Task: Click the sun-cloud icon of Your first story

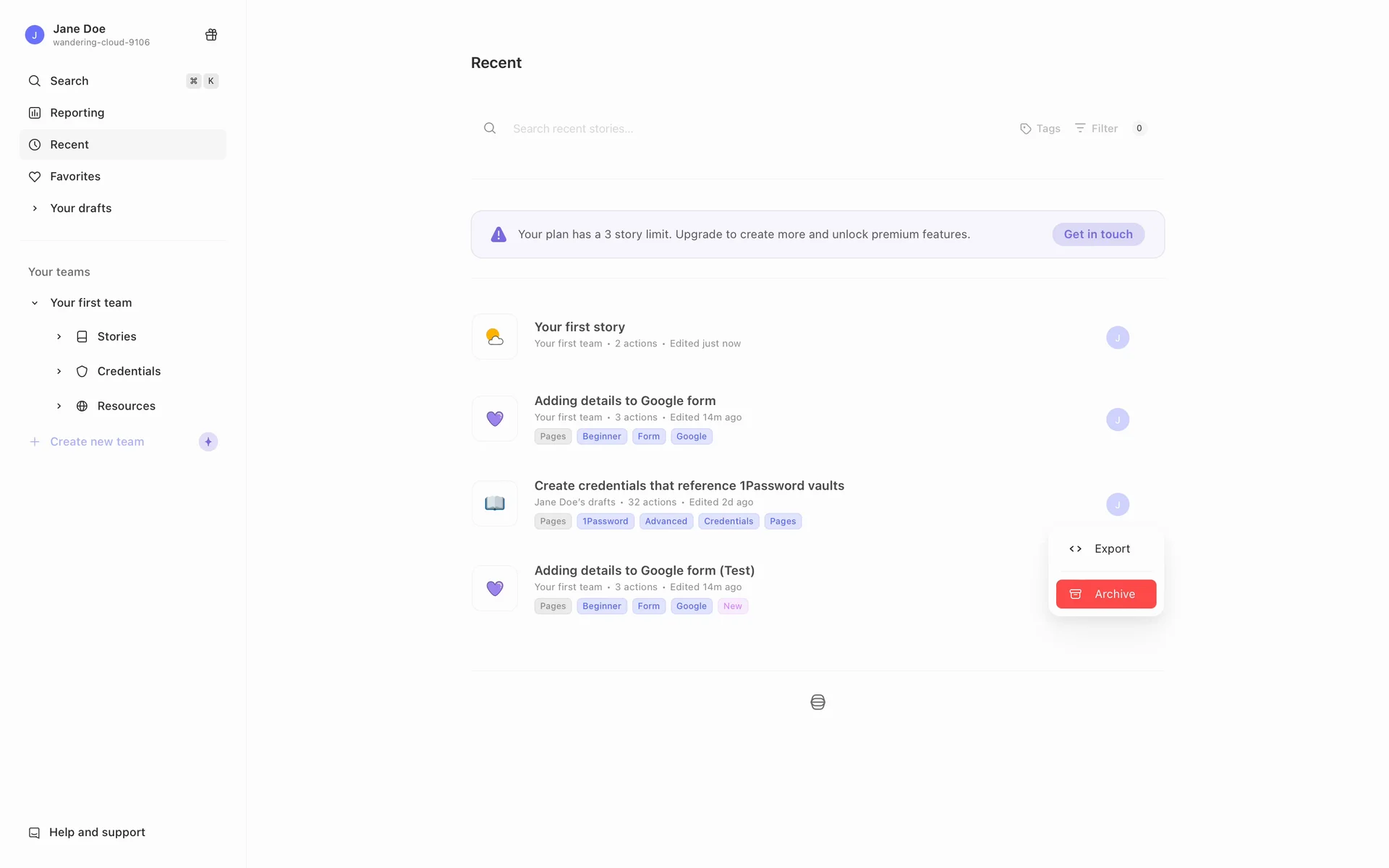Action: [x=495, y=337]
